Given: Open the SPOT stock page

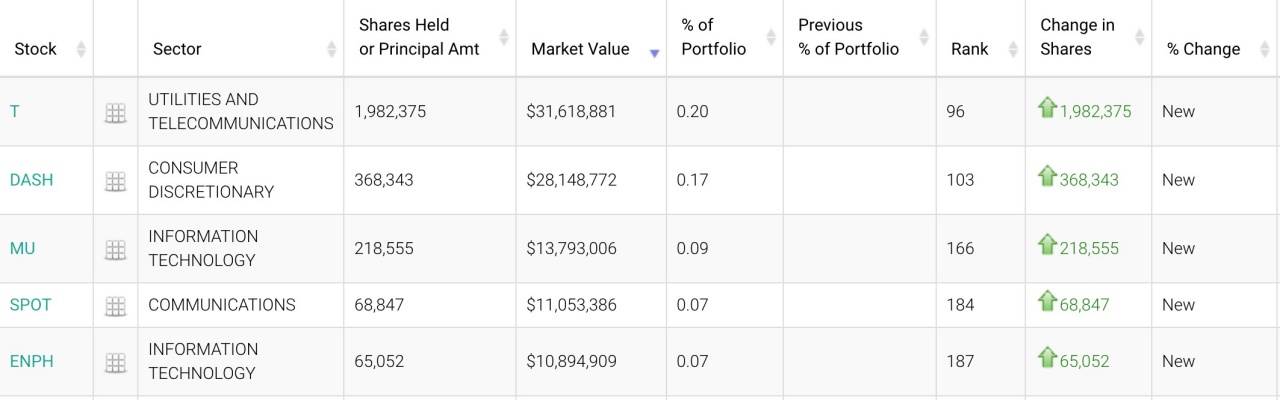Looking at the screenshot, I should tap(30, 305).
